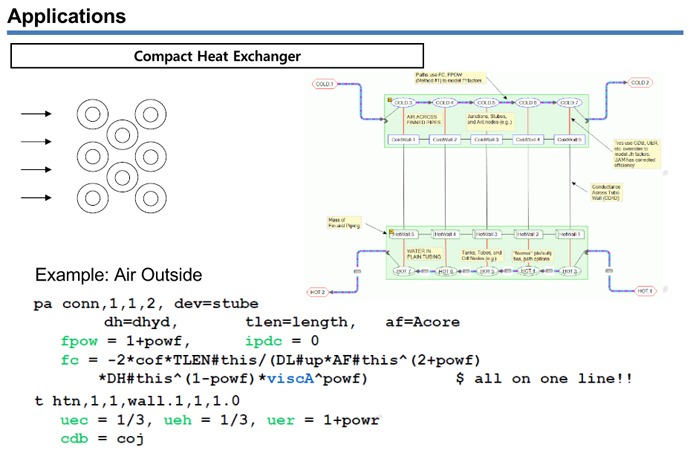Viewport: 690px width, 453px height.
Task: Select the COLD.2 outlet node
Action: point(639,82)
